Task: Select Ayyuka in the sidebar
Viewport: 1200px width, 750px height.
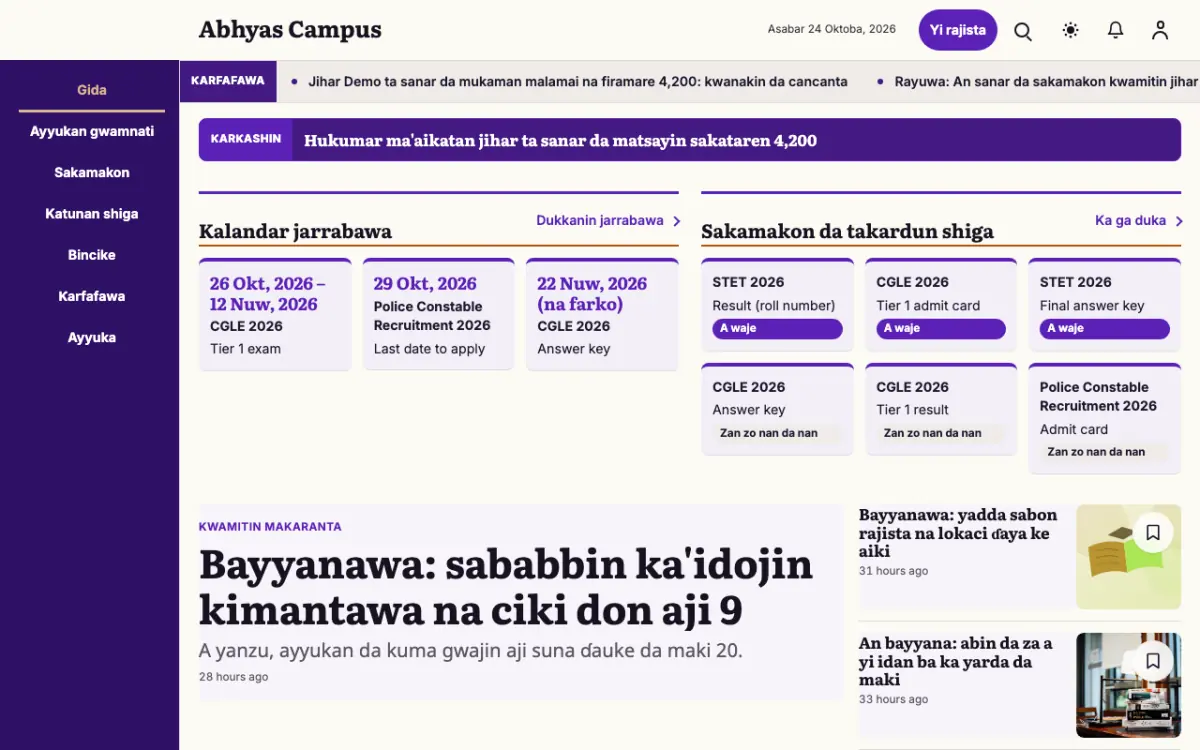Action: click(x=92, y=337)
